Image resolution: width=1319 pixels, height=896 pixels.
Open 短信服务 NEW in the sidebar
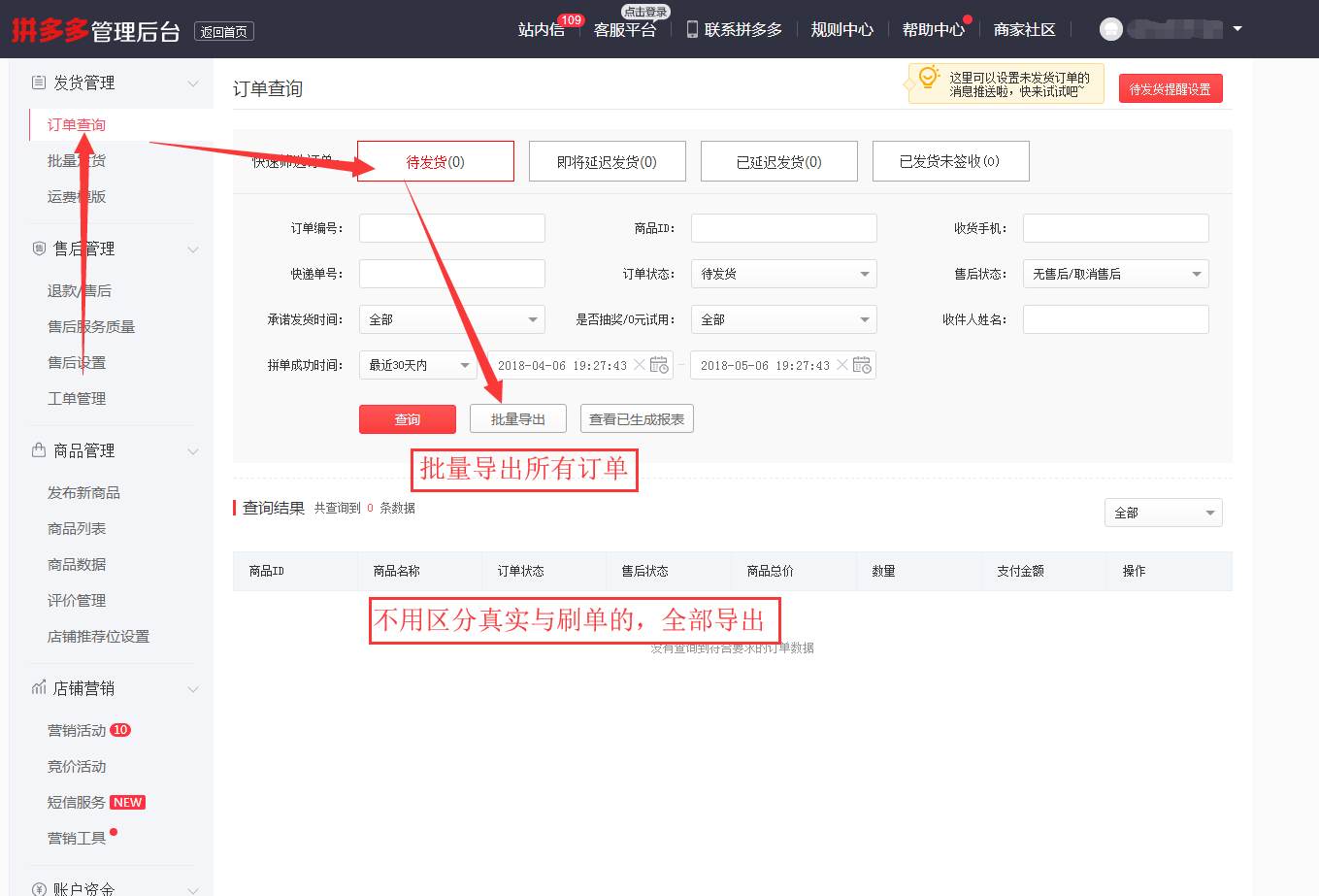[96, 803]
